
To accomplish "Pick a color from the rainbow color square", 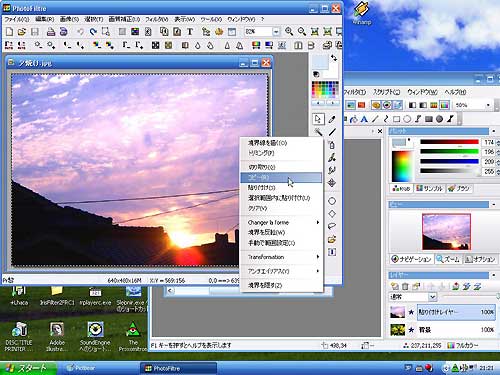I will click(402, 166).
